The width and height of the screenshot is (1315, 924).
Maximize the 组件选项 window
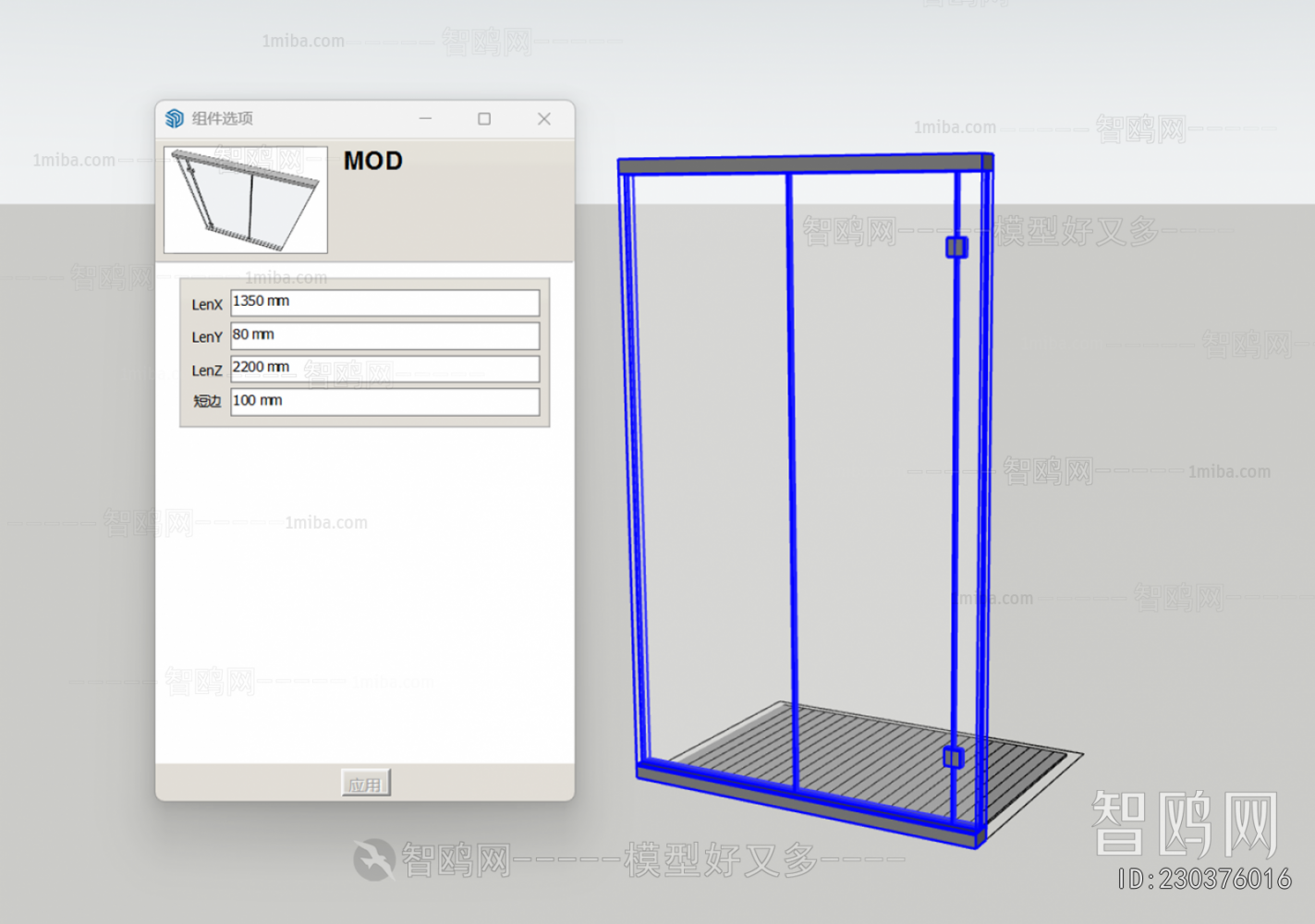click(484, 118)
